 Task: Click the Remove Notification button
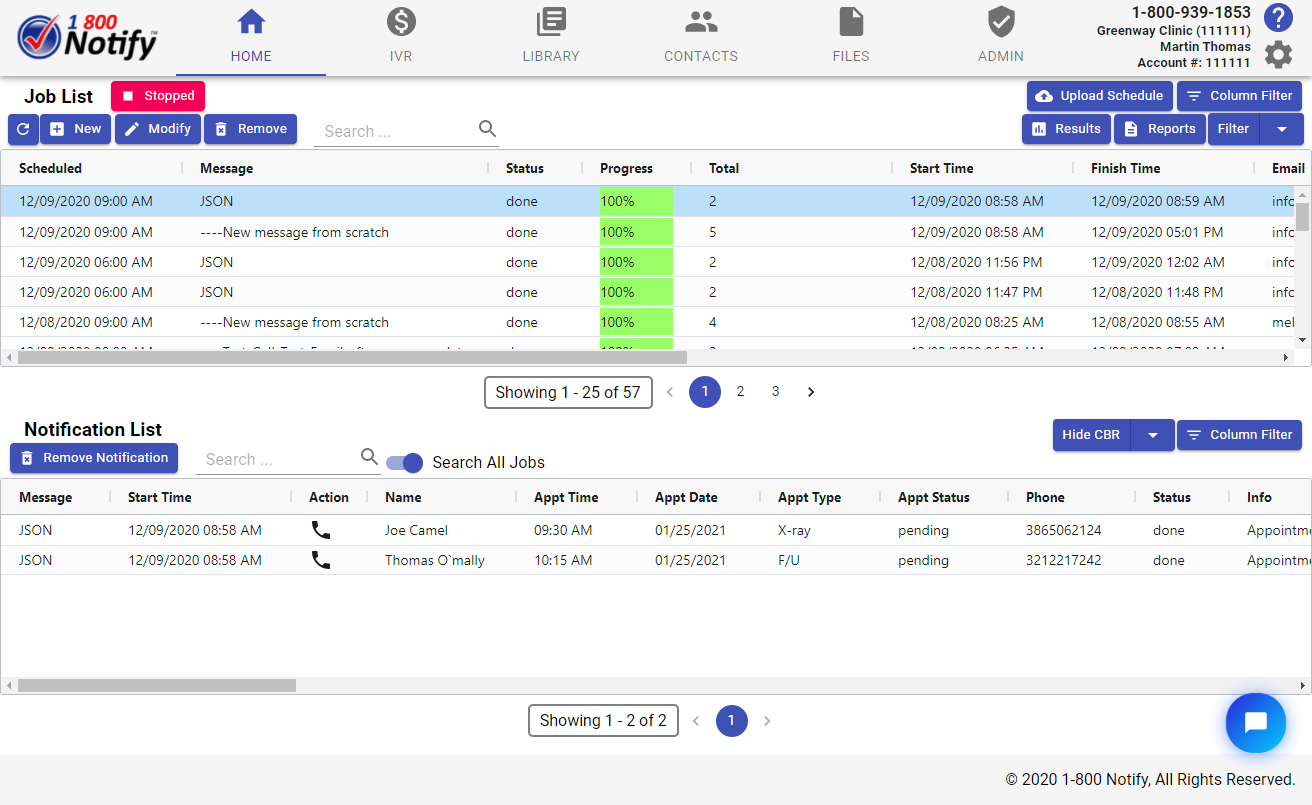(x=94, y=458)
